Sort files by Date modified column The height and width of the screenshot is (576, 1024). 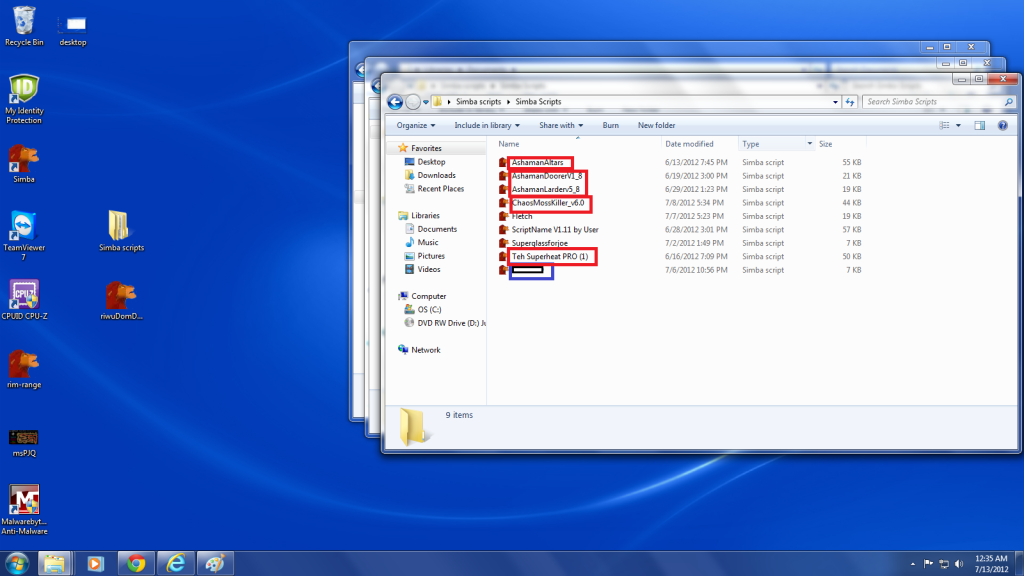pyautogui.click(x=689, y=144)
